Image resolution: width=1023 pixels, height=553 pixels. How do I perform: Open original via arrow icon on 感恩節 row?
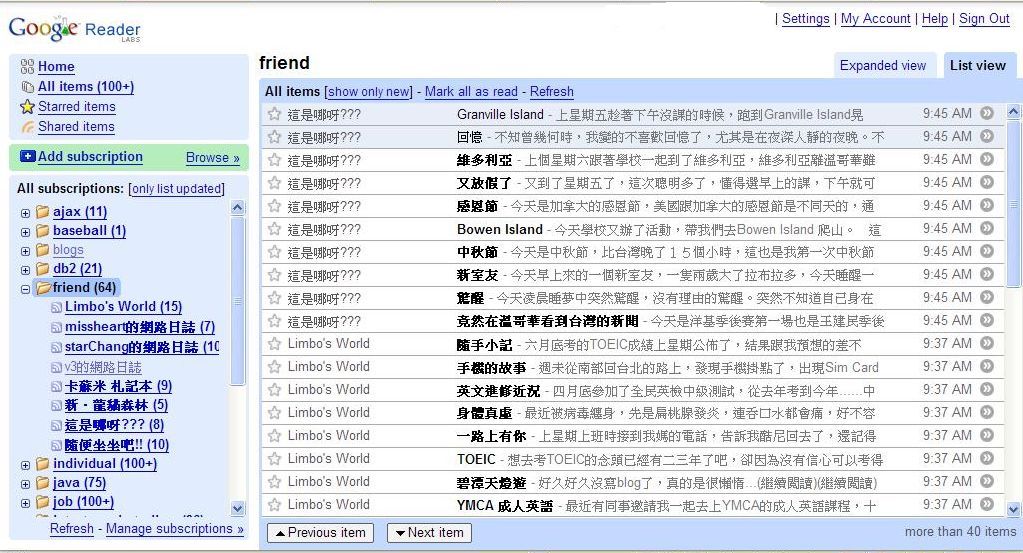[x=986, y=205]
